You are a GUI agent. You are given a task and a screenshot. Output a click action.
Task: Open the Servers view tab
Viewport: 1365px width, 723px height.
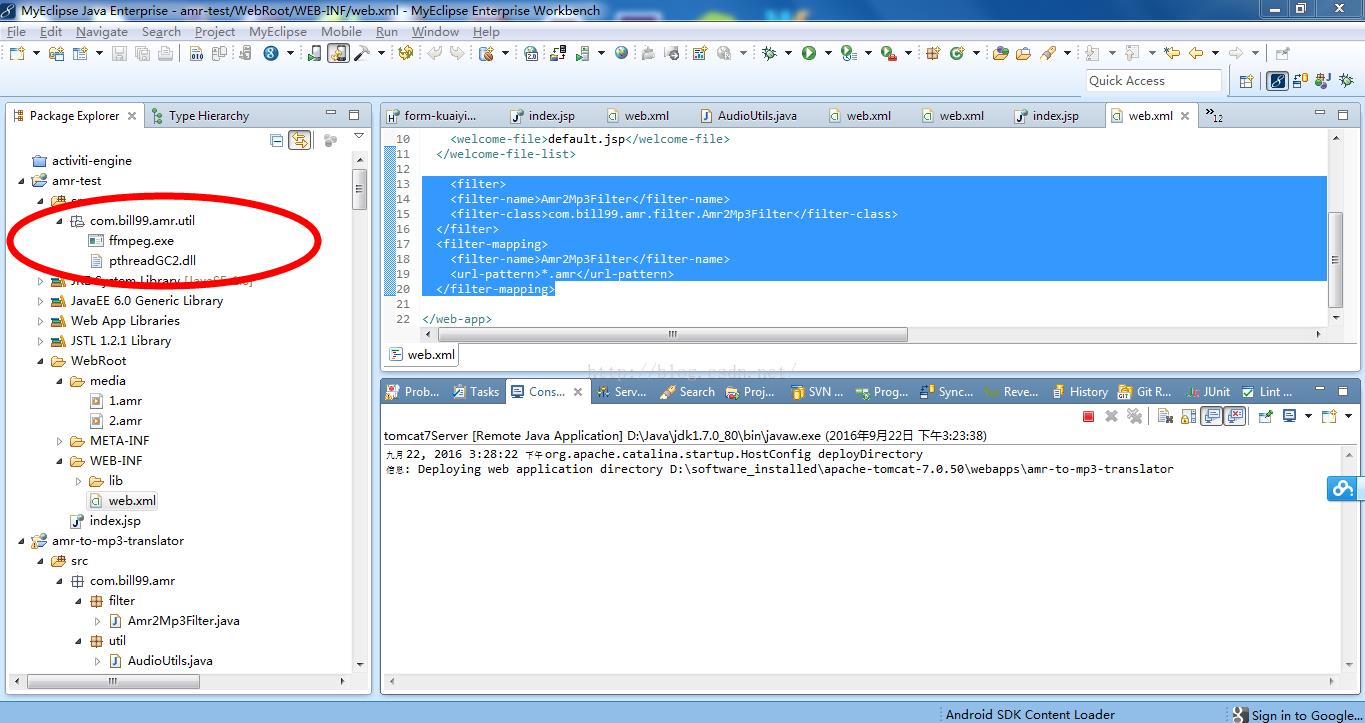[621, 392]
